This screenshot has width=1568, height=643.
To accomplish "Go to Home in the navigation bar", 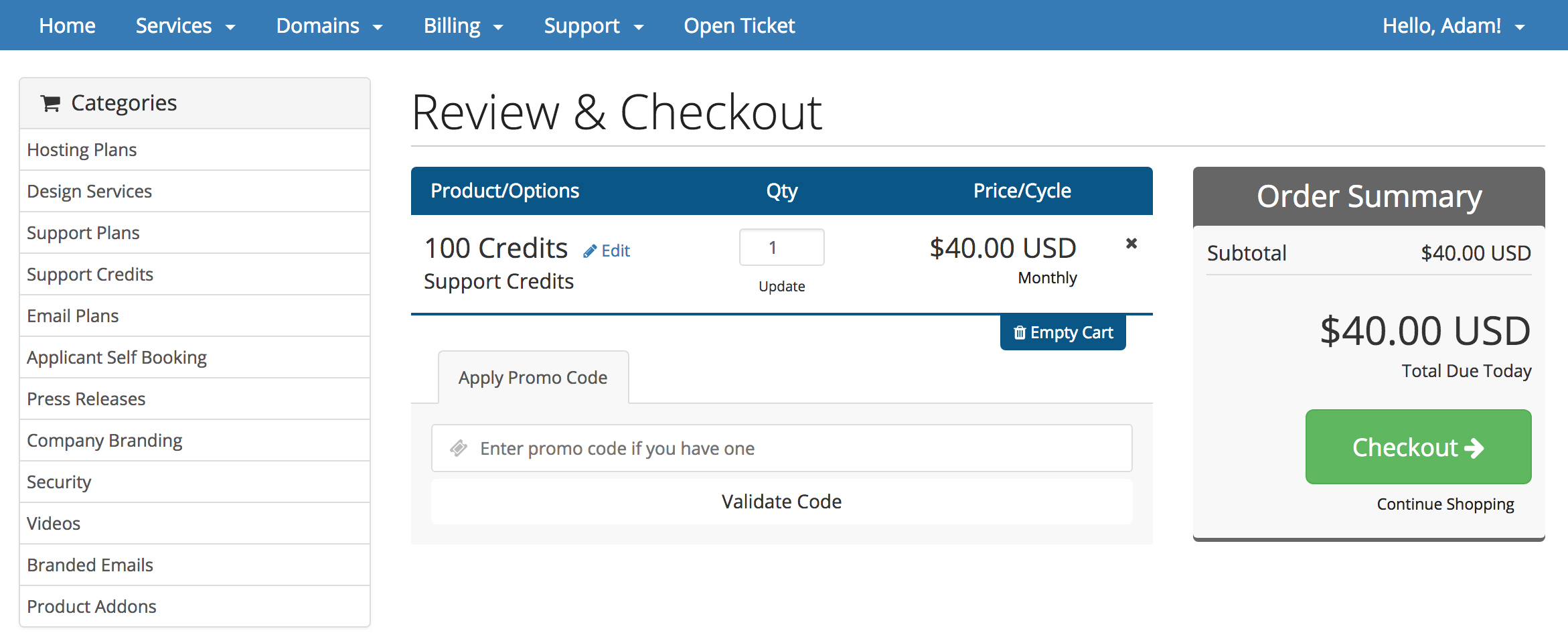I will click(67, 25).
